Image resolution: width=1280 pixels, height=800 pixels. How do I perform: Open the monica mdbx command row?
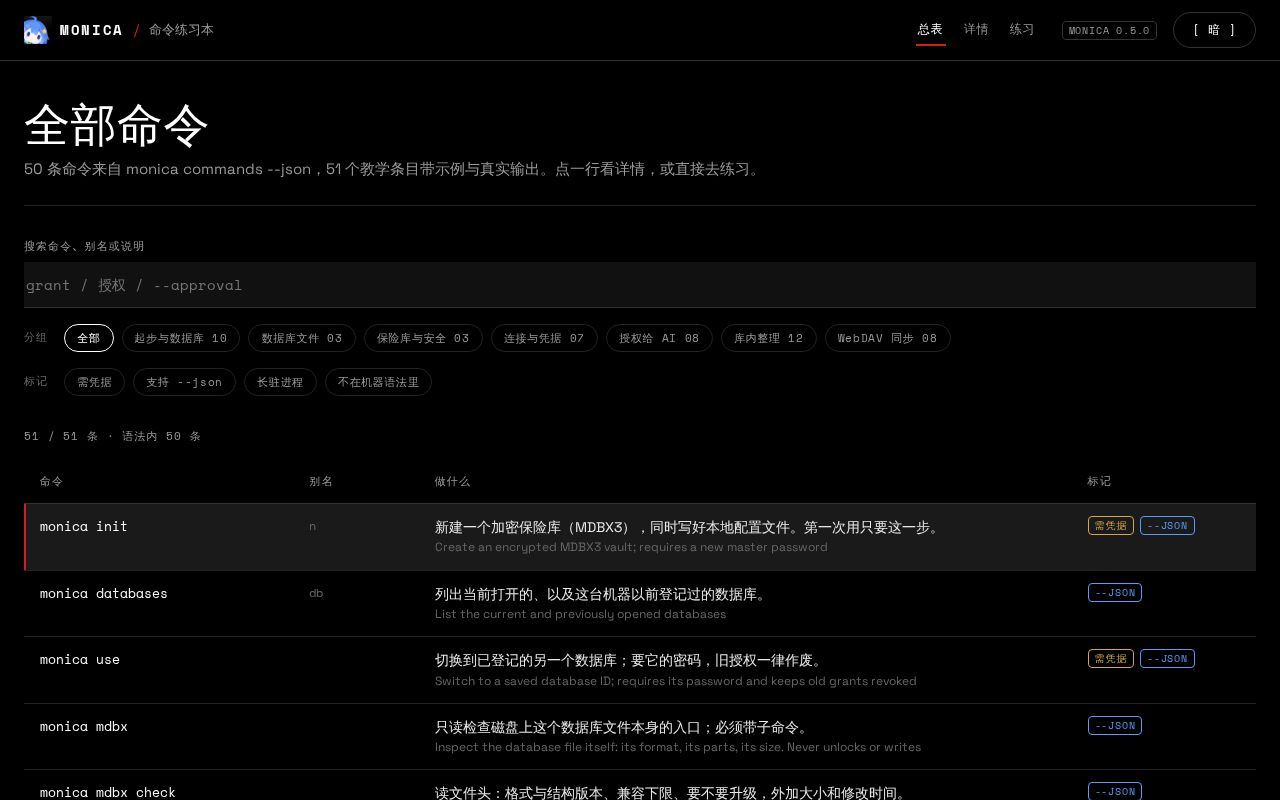click(x=640, y=737)
